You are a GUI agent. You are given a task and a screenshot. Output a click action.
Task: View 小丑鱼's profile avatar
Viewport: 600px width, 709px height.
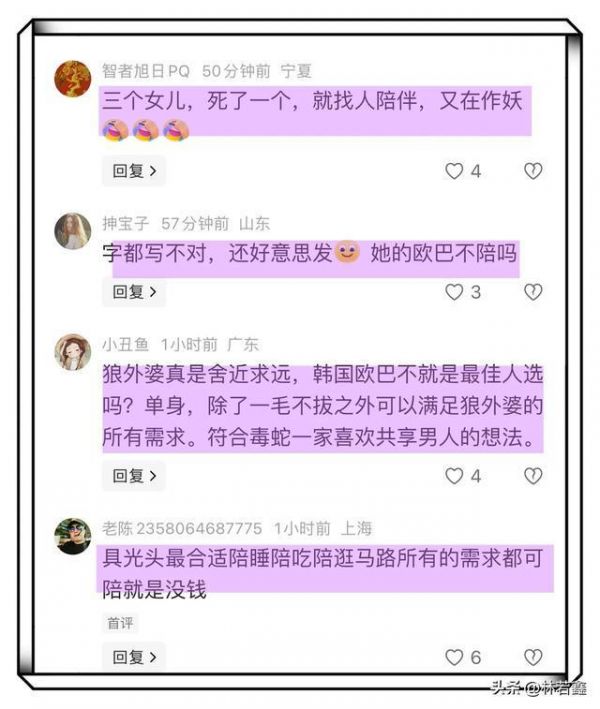tap(73, 352)
